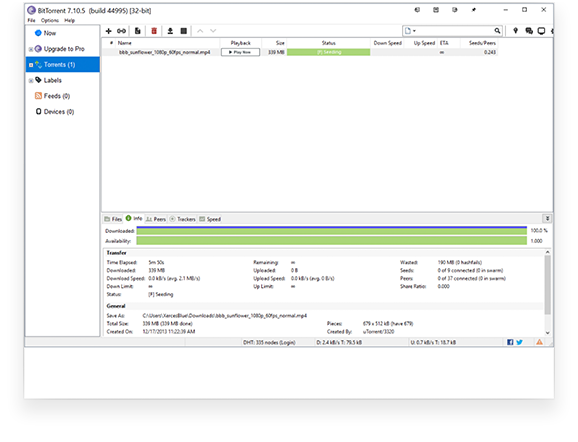The height and width of the screenshot is (442, 578).
Task: Sort by the Seeds/Peers column header
Action: (x=479, y=43)
